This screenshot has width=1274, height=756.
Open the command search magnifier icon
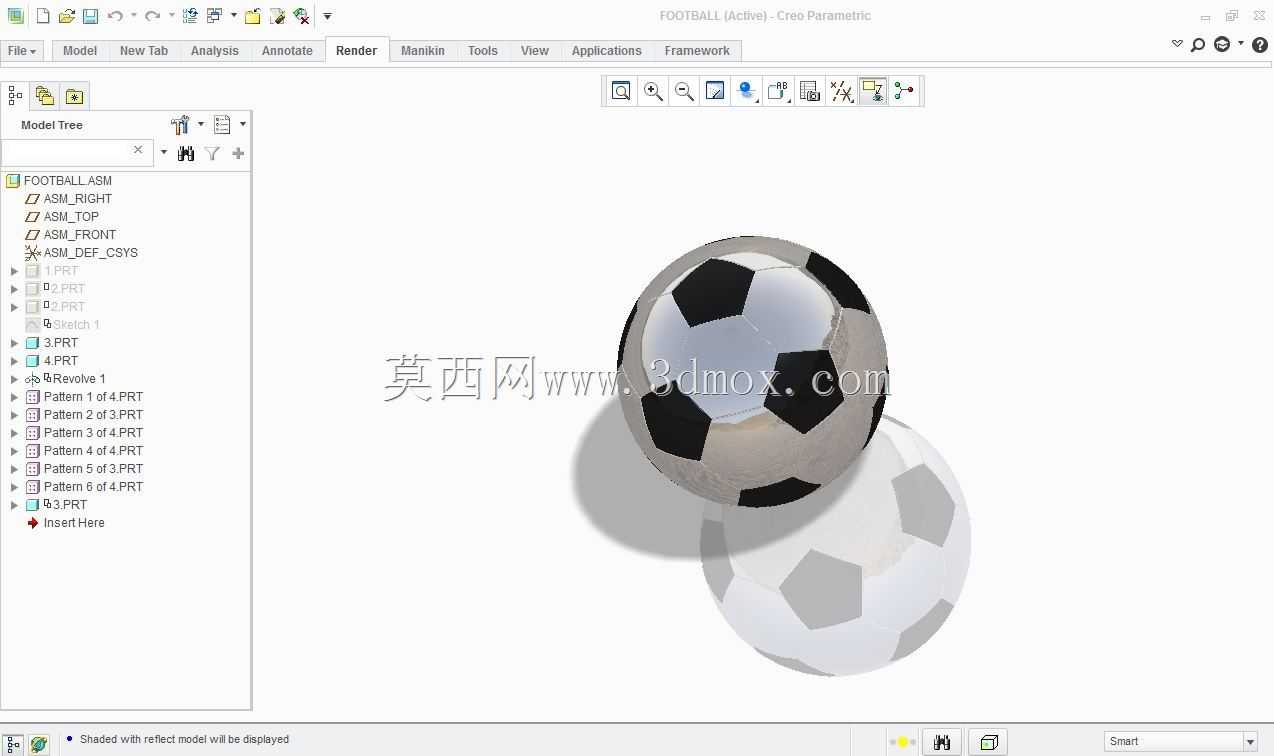pyautogui.click(x=1198, y=44)
